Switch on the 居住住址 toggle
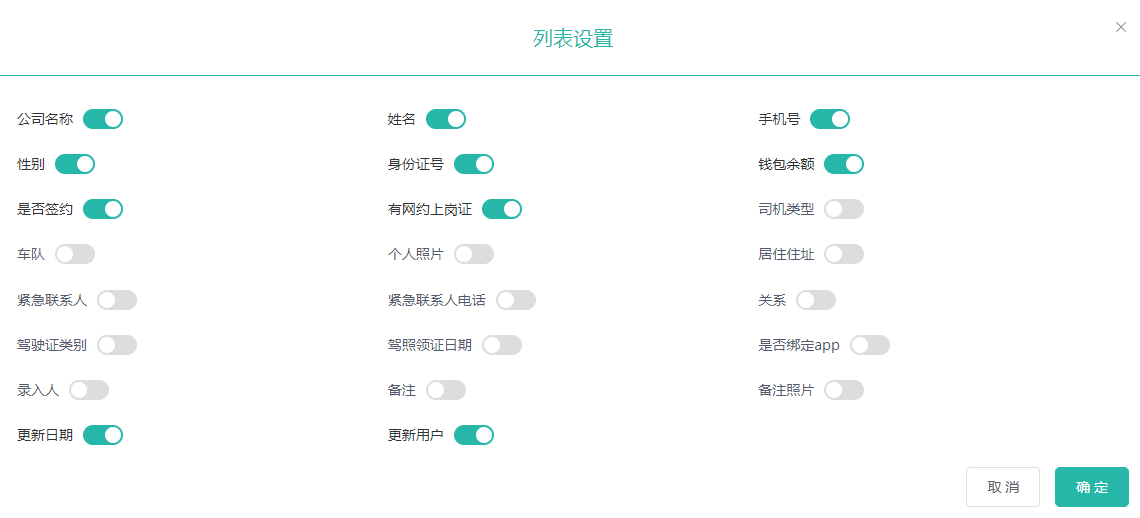Viewport: 1140px width, 518px height. coord(844,255)
